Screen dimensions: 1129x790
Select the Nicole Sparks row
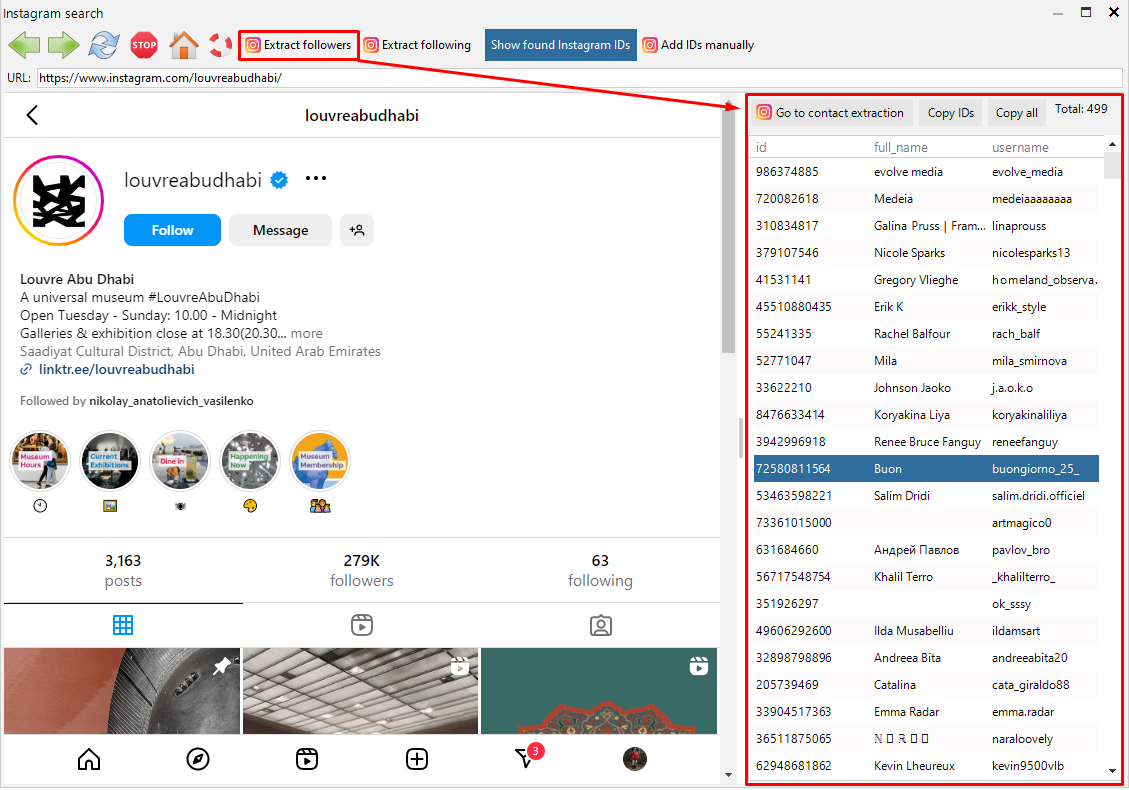point(926,253)
